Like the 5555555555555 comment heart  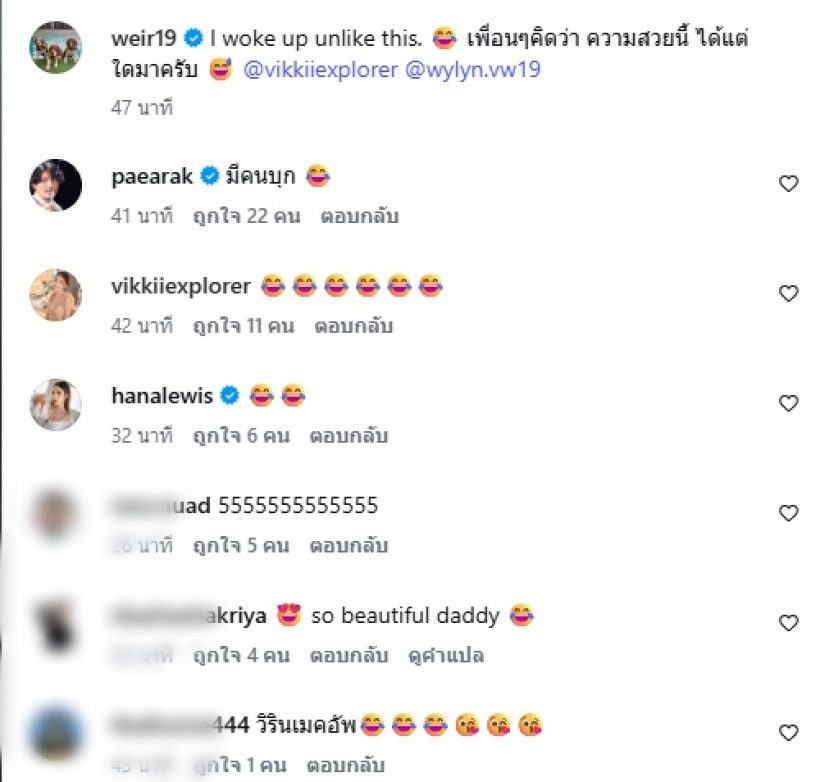click(789, 513)
